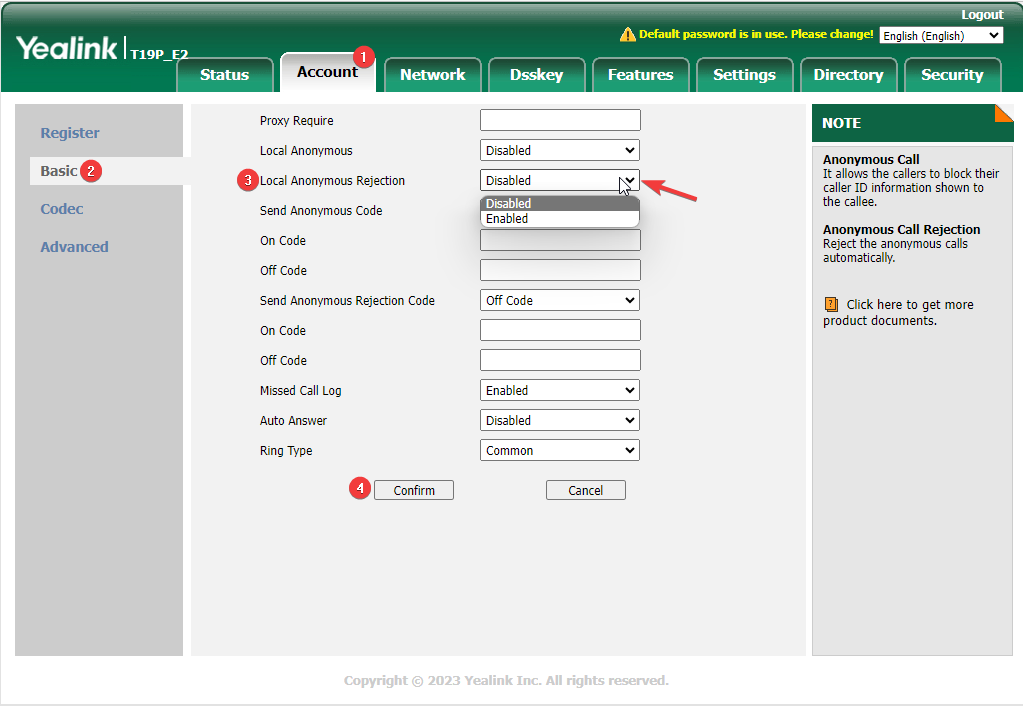Open the Dsskey tab
The height and width of the screenshot is (706, 1023).
(x=536, y=75)
